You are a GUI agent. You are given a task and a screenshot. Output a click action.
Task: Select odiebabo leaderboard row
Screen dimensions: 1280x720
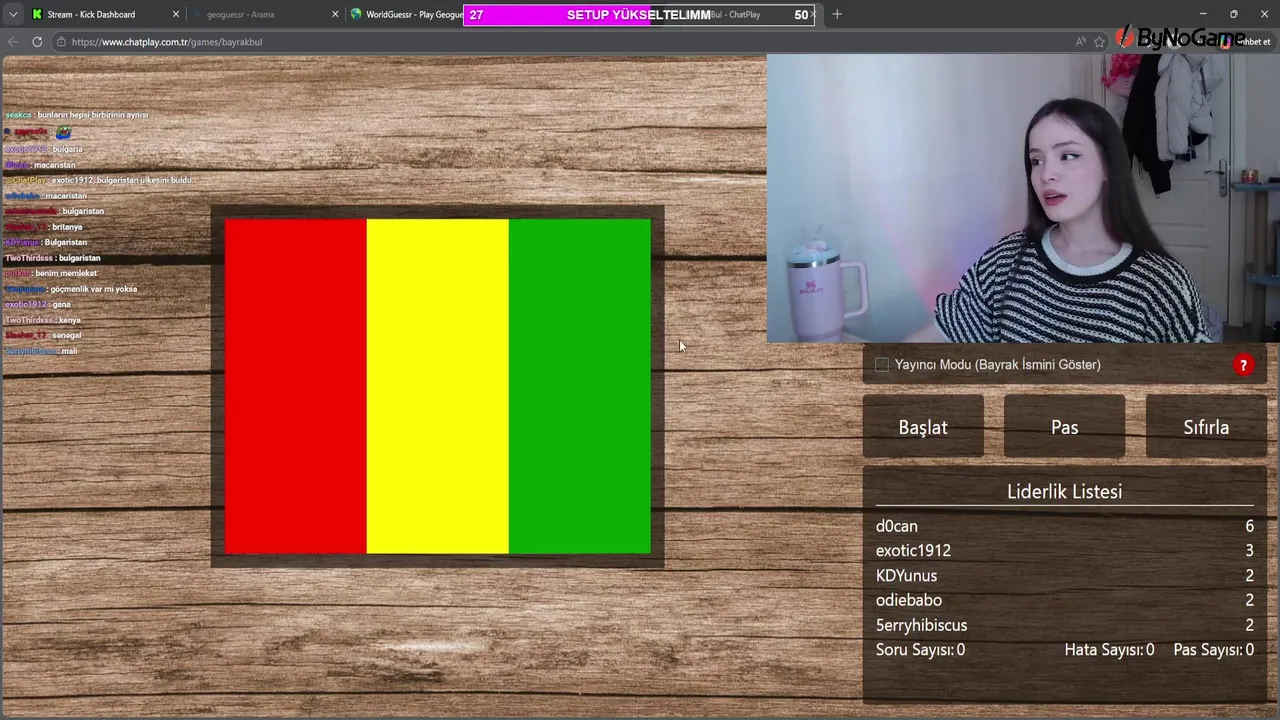pyautogui.click(x=1064, y=600)
